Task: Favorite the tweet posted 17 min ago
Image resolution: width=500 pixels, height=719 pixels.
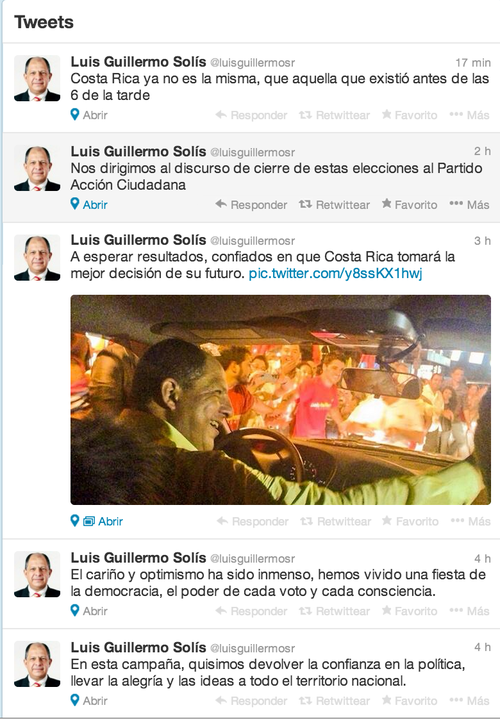Action: tap(410, 115)
